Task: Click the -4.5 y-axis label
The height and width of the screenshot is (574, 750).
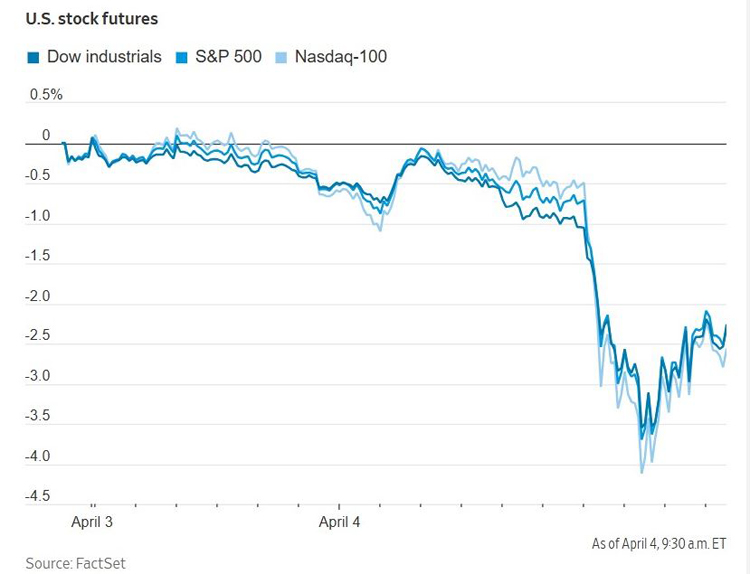Action: point(37,496)
